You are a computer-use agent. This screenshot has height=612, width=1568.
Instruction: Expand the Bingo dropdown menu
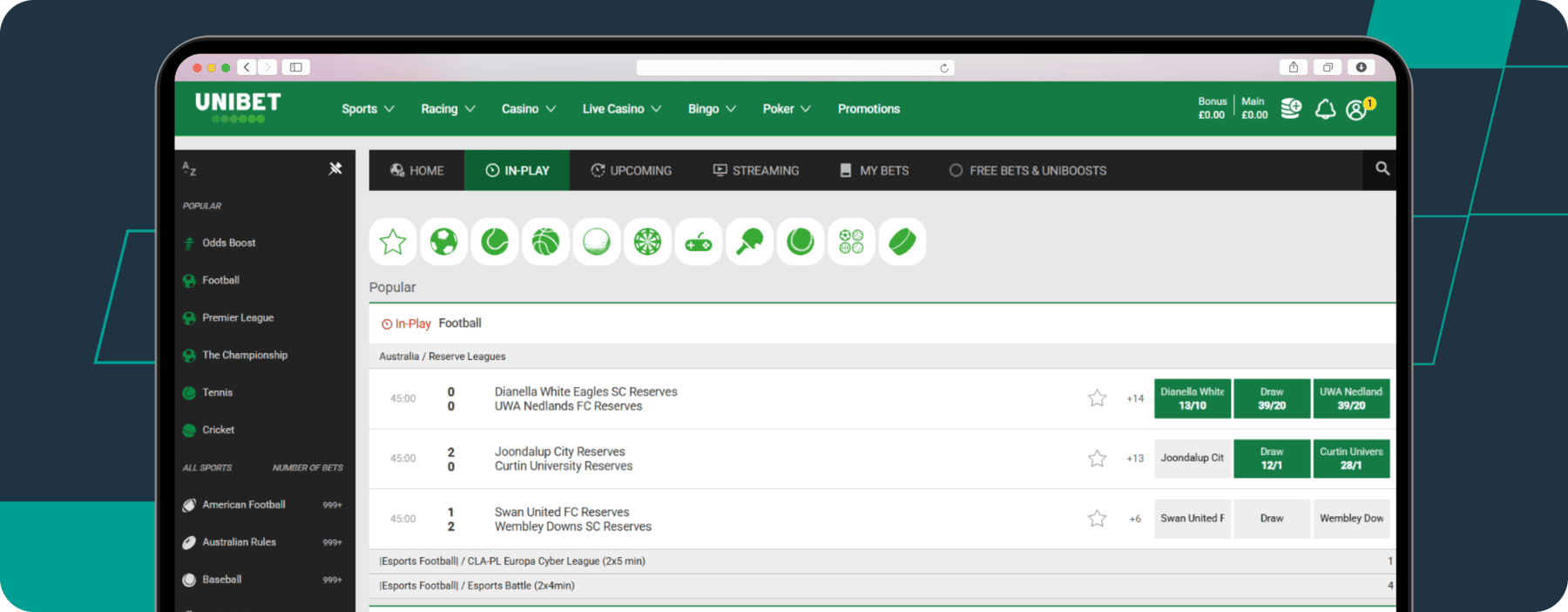tap(712, 109)
